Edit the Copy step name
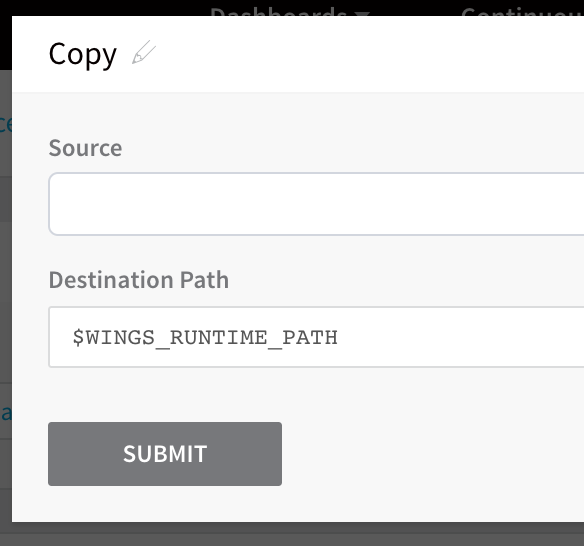The height and width of the screenshot is (546, 584). coord(144,52)
